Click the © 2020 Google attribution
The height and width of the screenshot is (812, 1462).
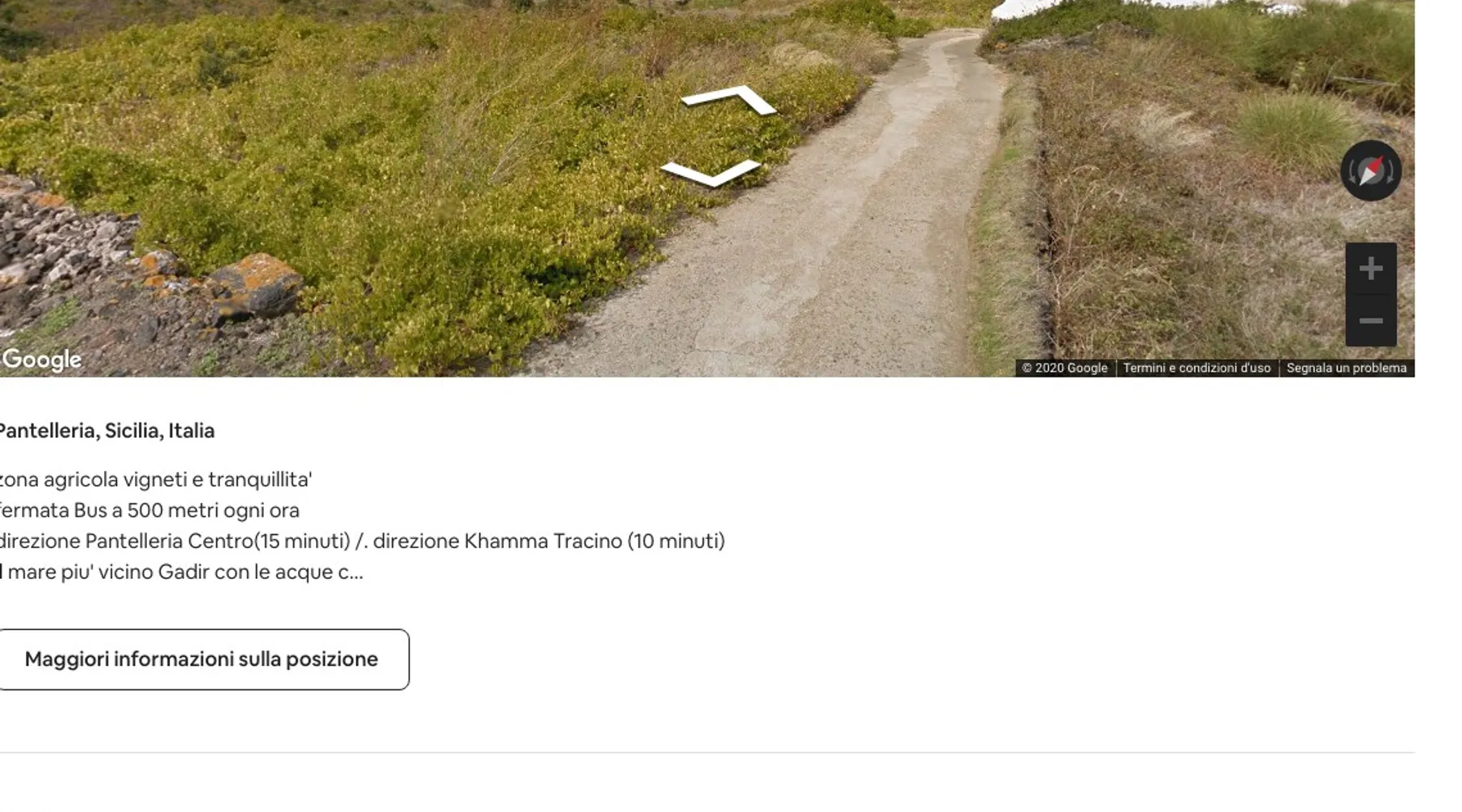[x=1064, y=368]
